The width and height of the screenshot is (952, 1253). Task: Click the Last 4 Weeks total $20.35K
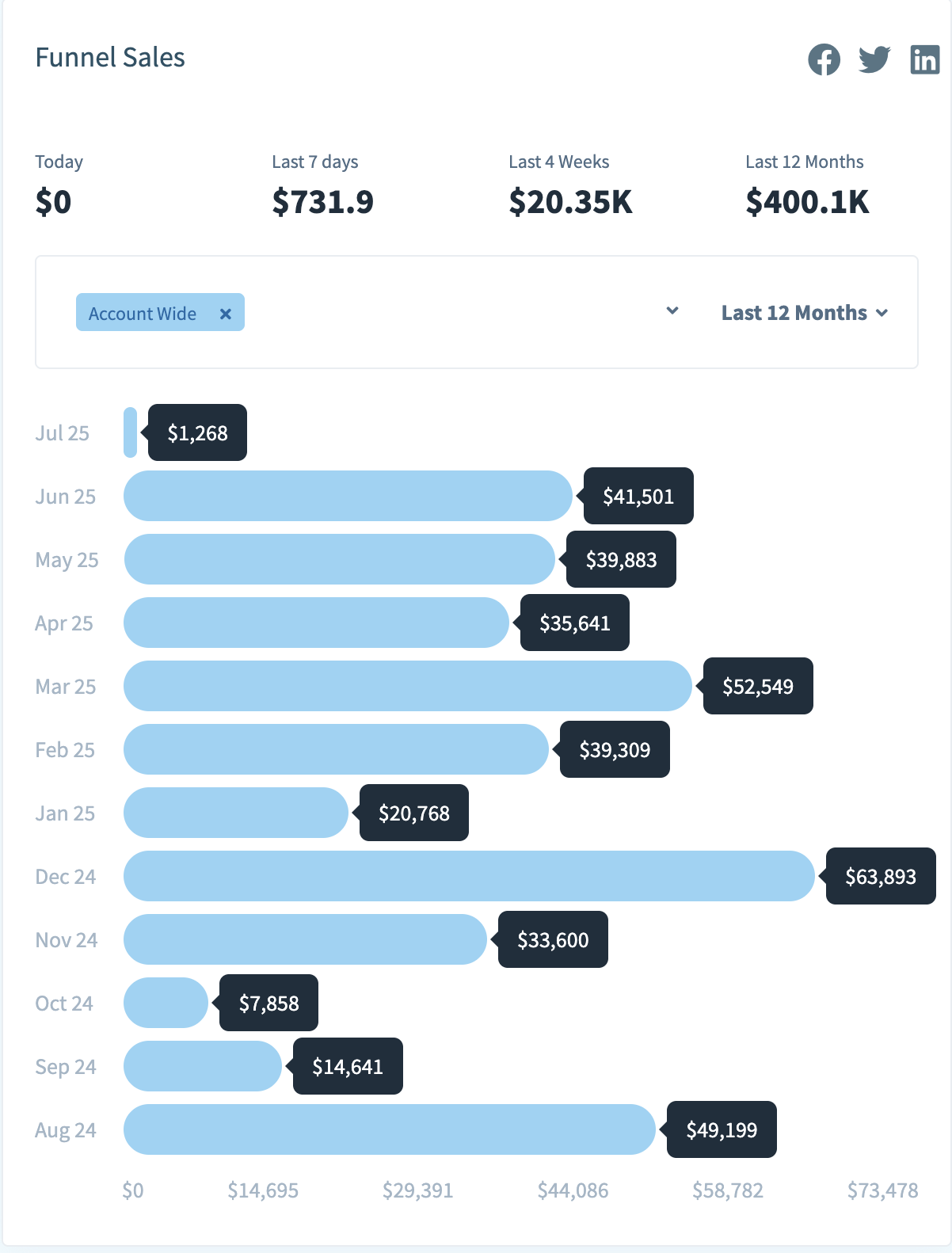click(x=570, y=202)
